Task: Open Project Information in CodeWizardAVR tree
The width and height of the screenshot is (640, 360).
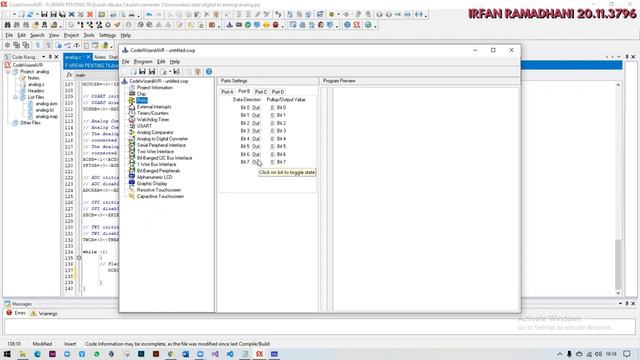Action: coord(155,88)
